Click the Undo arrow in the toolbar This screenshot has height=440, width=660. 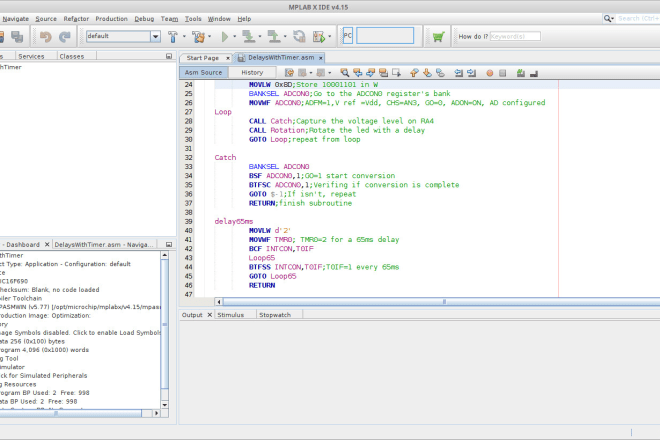tap(45, 37)
